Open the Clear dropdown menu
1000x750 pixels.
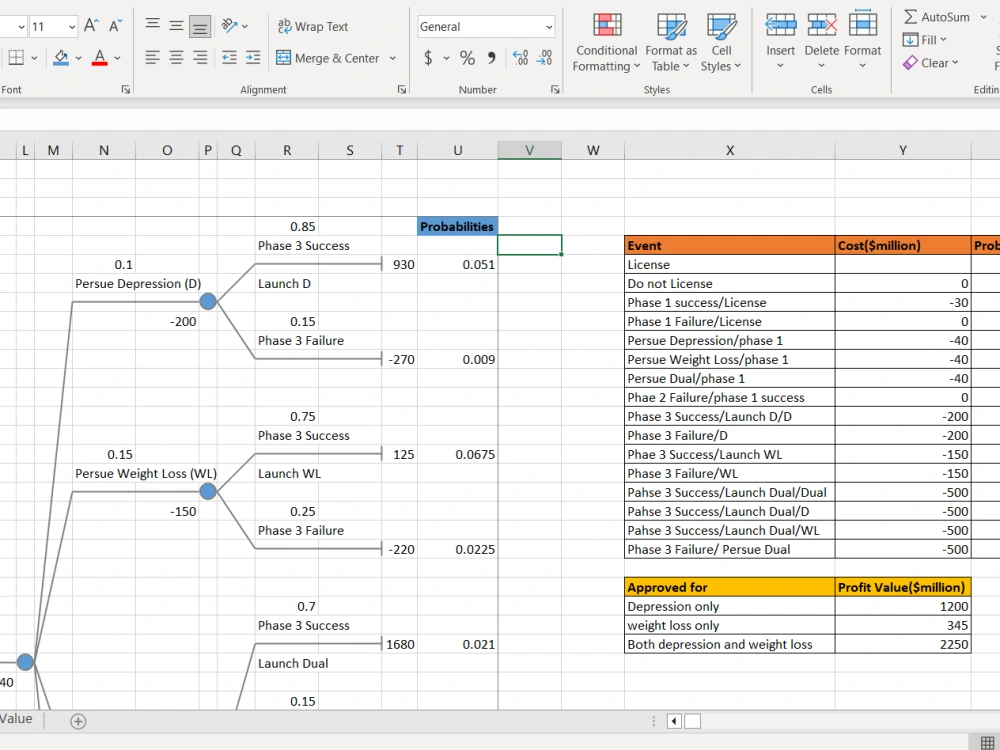coord(932,63)
